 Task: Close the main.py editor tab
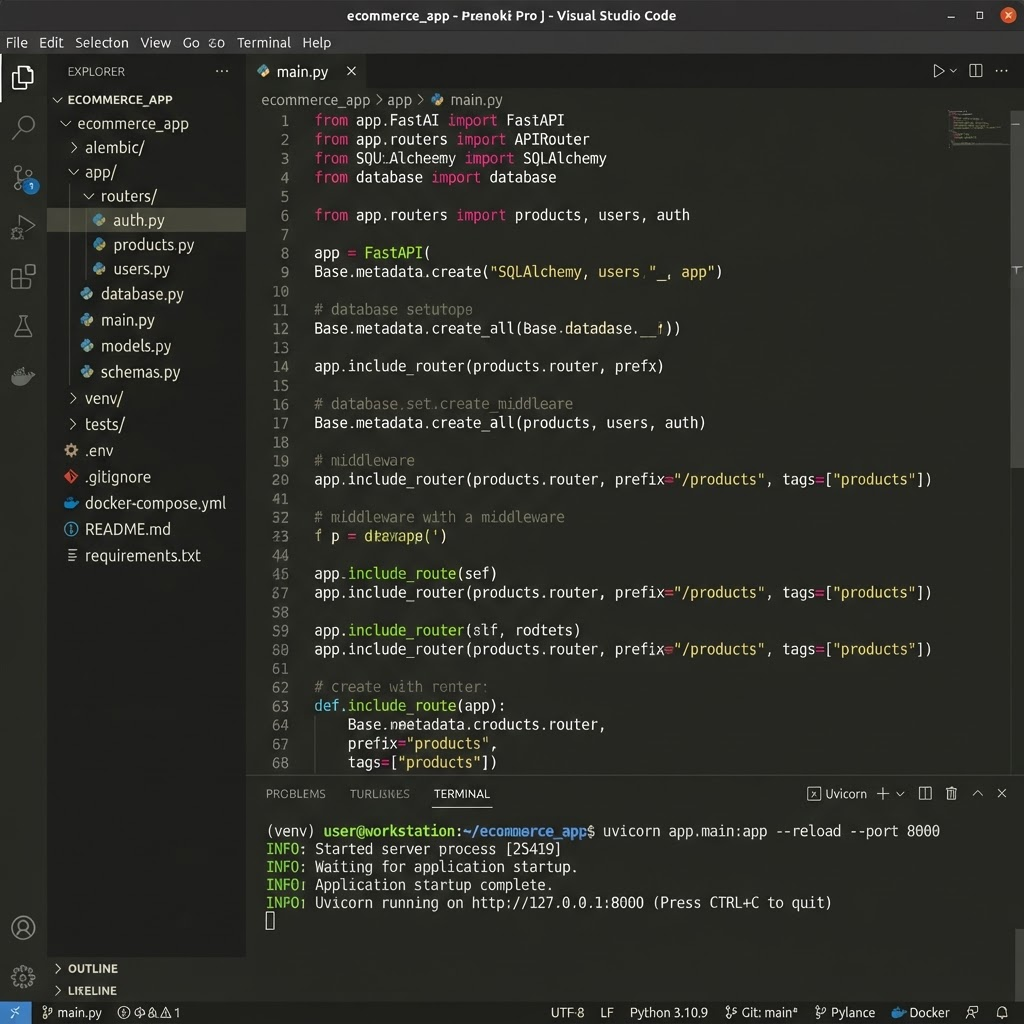pos(351,71)
